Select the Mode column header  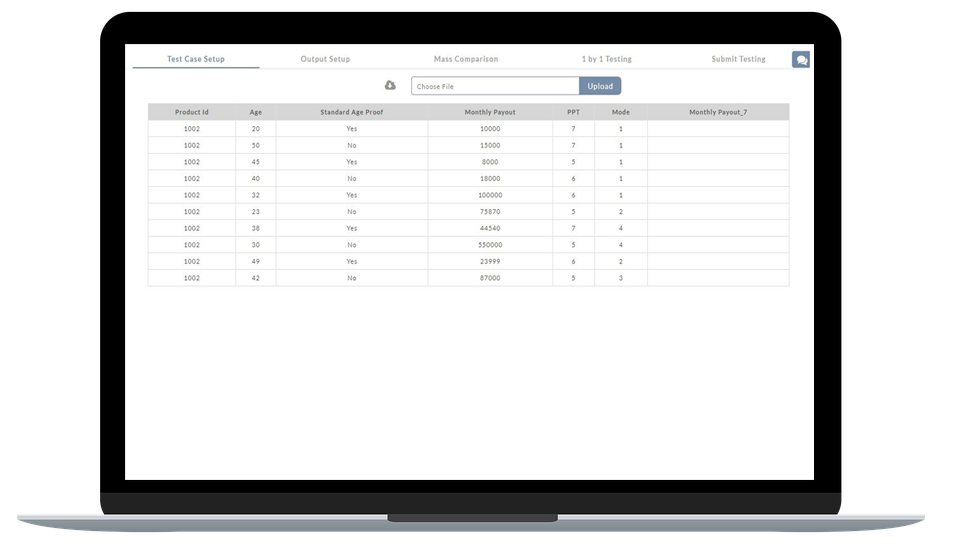620,112
